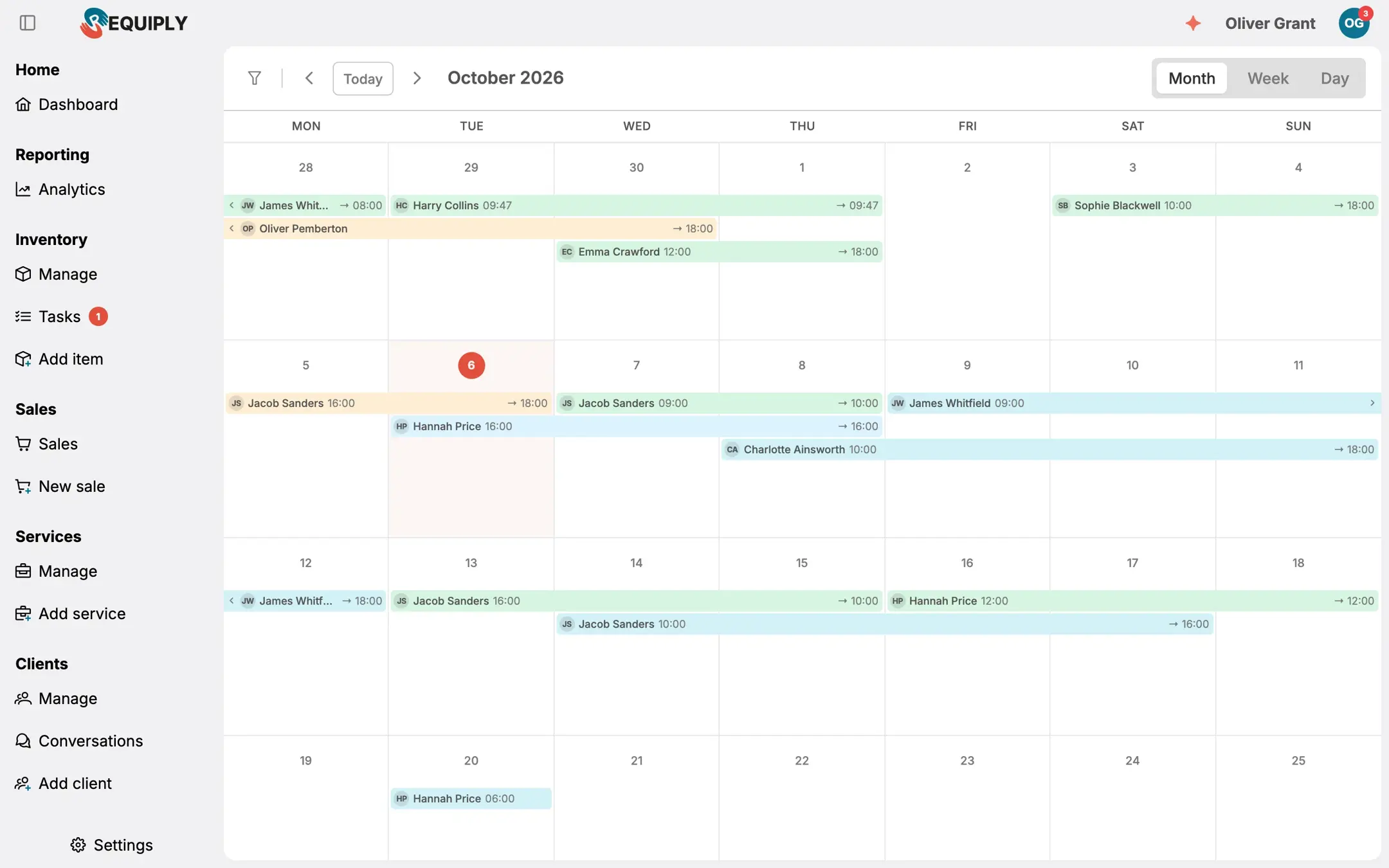
Task: Open Tasks list with red badge
Action: click(x=61, y=316)
